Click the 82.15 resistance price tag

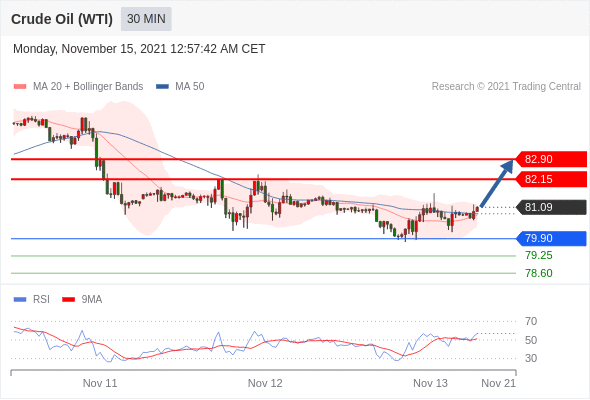tap(551, 179)
